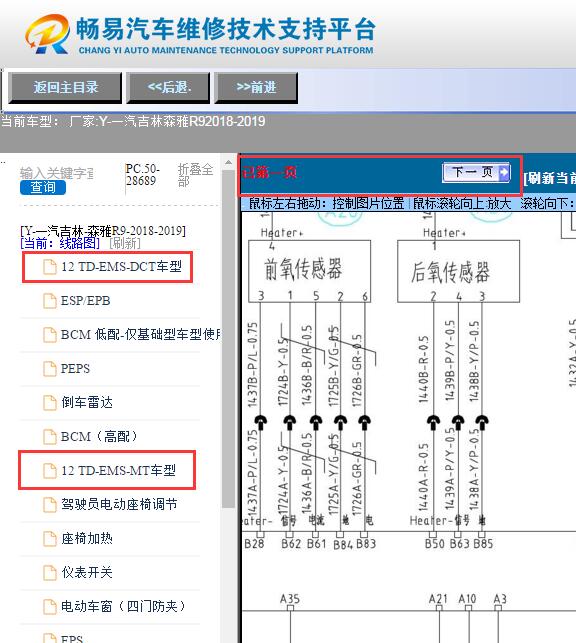The width and height of the screenshot is (576, 643).
Task: Click the sidebar scrollbar up arrow
Action: (x=228, y=163)
